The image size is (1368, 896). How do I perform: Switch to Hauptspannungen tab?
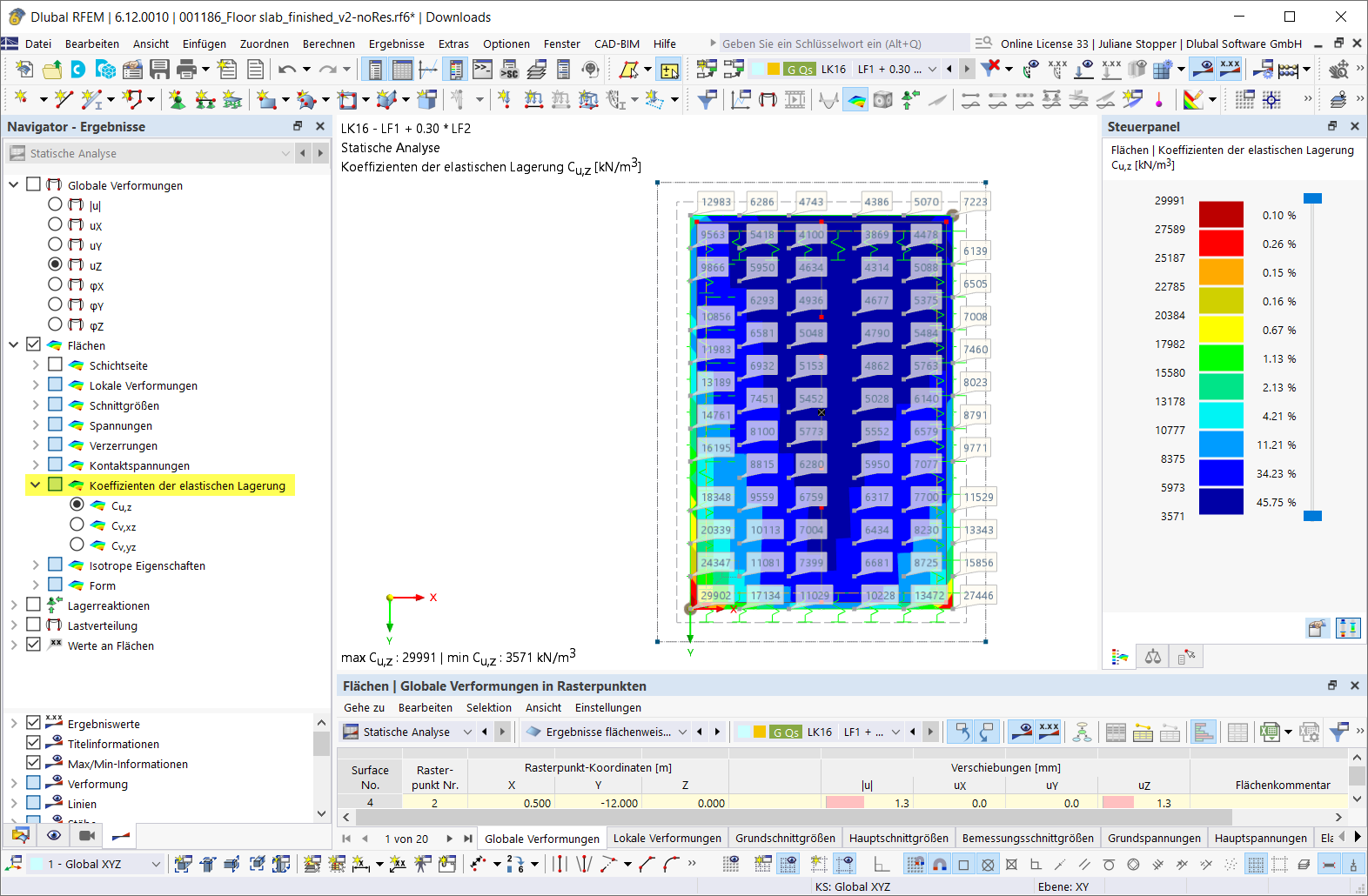click(x=1260, y=838)
